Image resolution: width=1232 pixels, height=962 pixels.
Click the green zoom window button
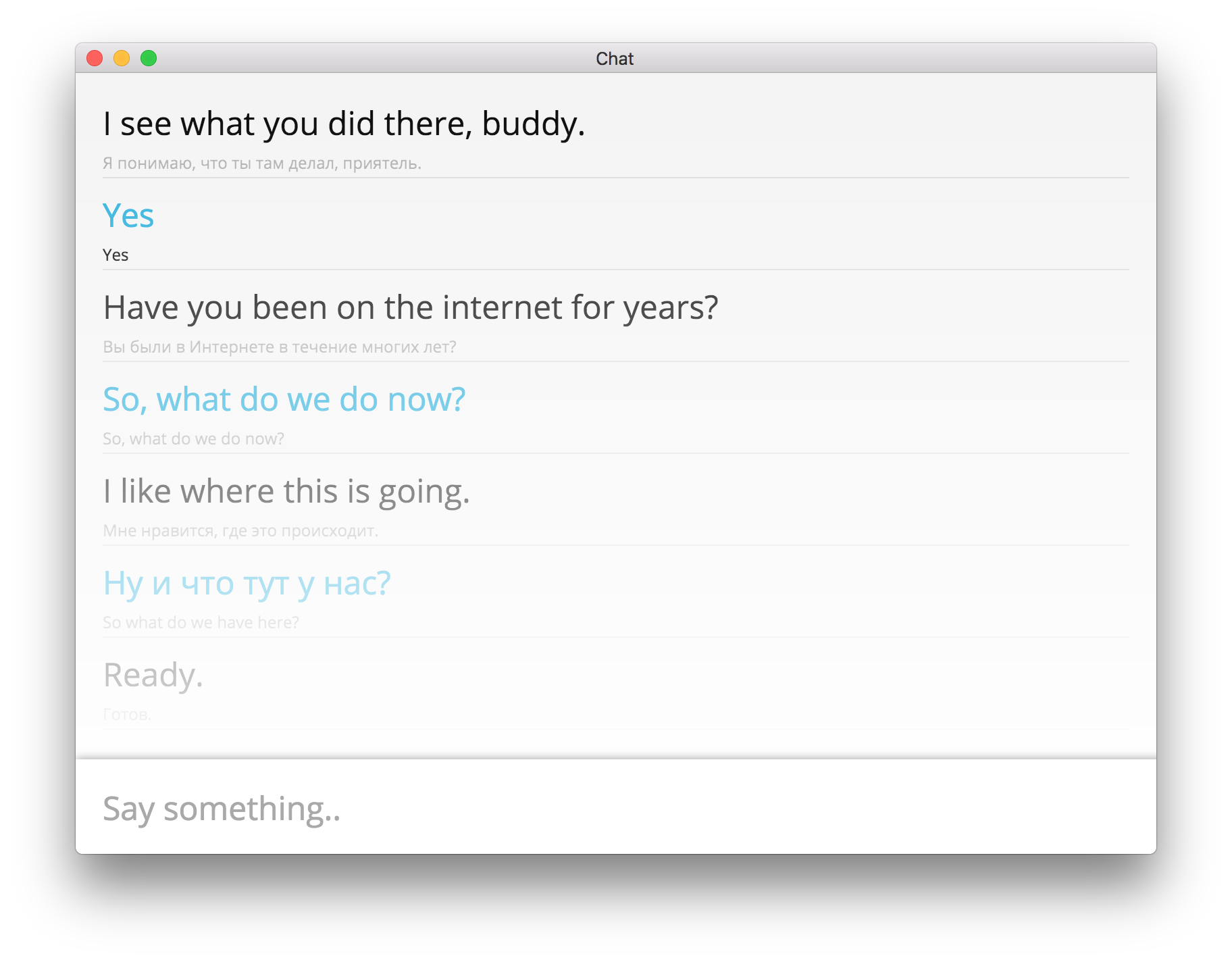click(x=149, y=59)
